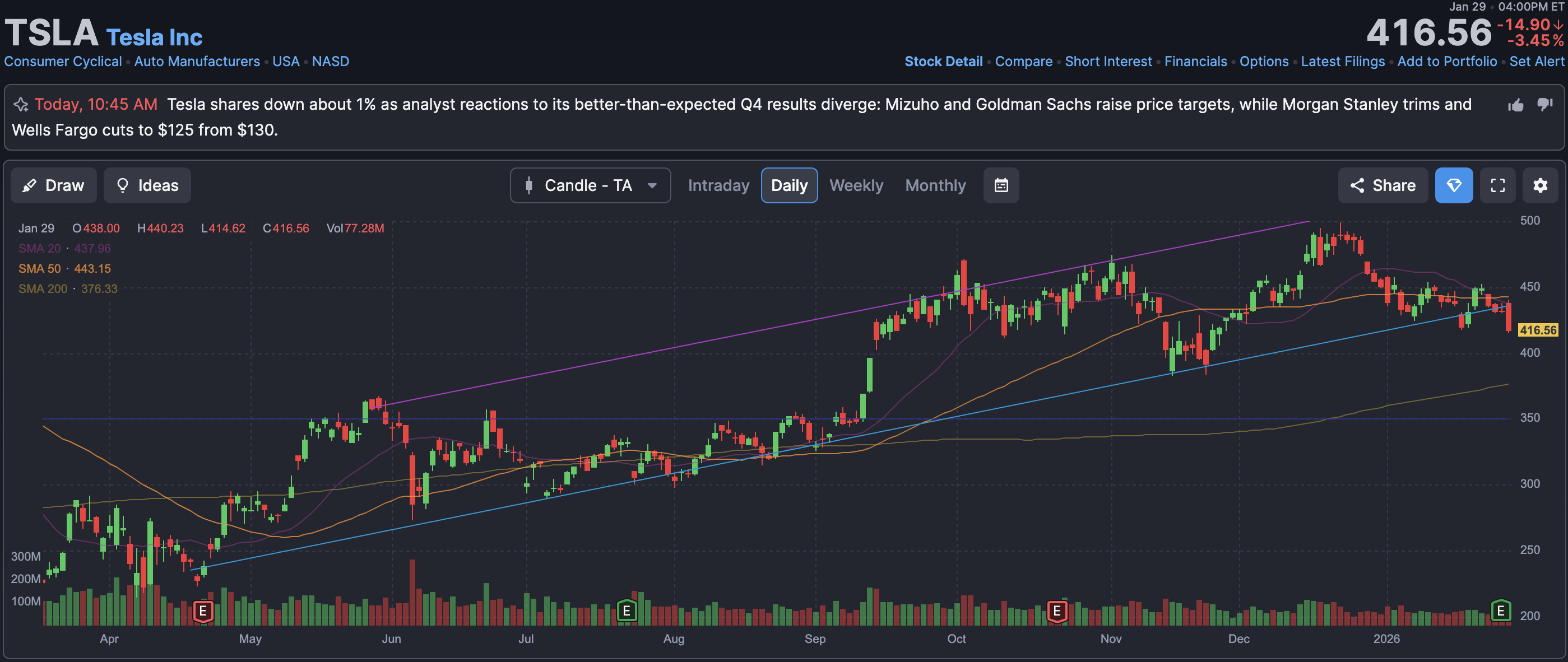Click the thumbs down icon on news
The height and width of the screenshot is (662, 1568).
(1544, 104)
